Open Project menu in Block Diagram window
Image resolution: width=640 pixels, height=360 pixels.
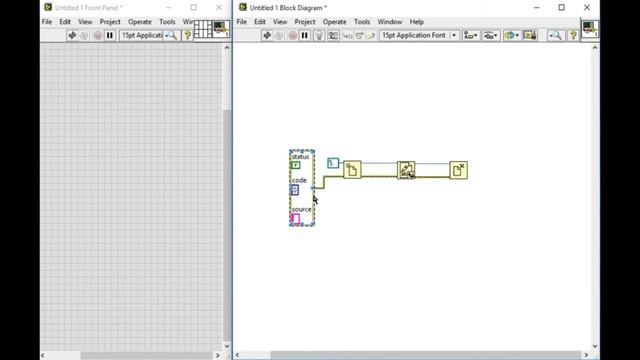305,22
